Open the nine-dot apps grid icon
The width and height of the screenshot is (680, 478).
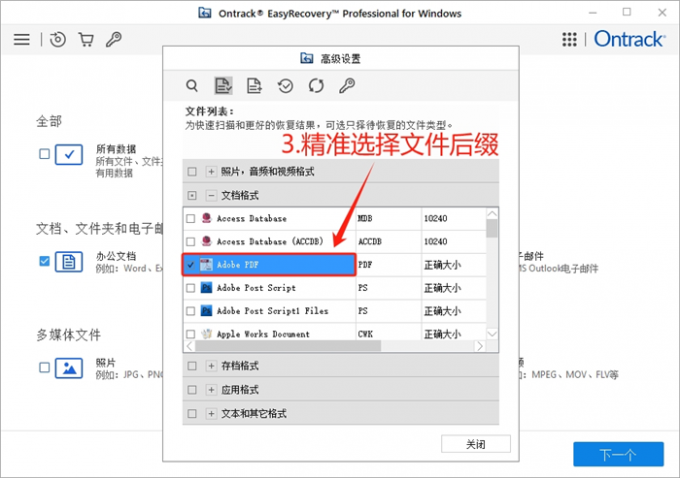click(569, 39)
